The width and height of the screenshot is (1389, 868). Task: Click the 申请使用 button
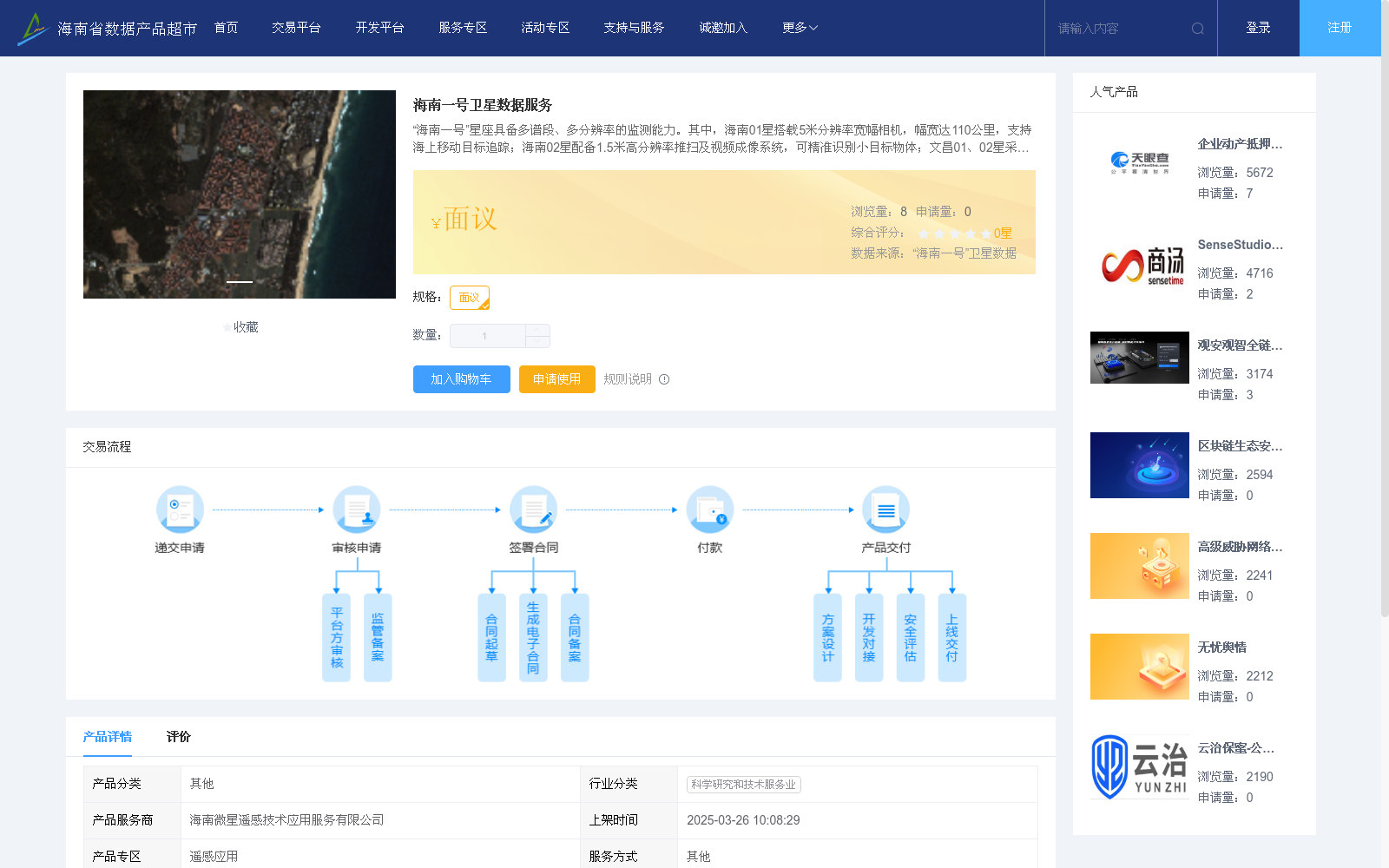tap(556, 379)
